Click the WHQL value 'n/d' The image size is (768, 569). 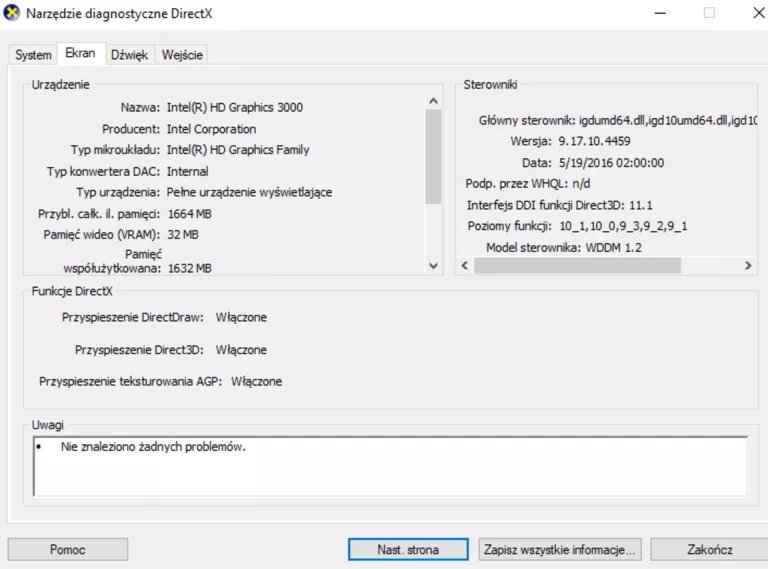pyautogui.click(x=581, y=184)
